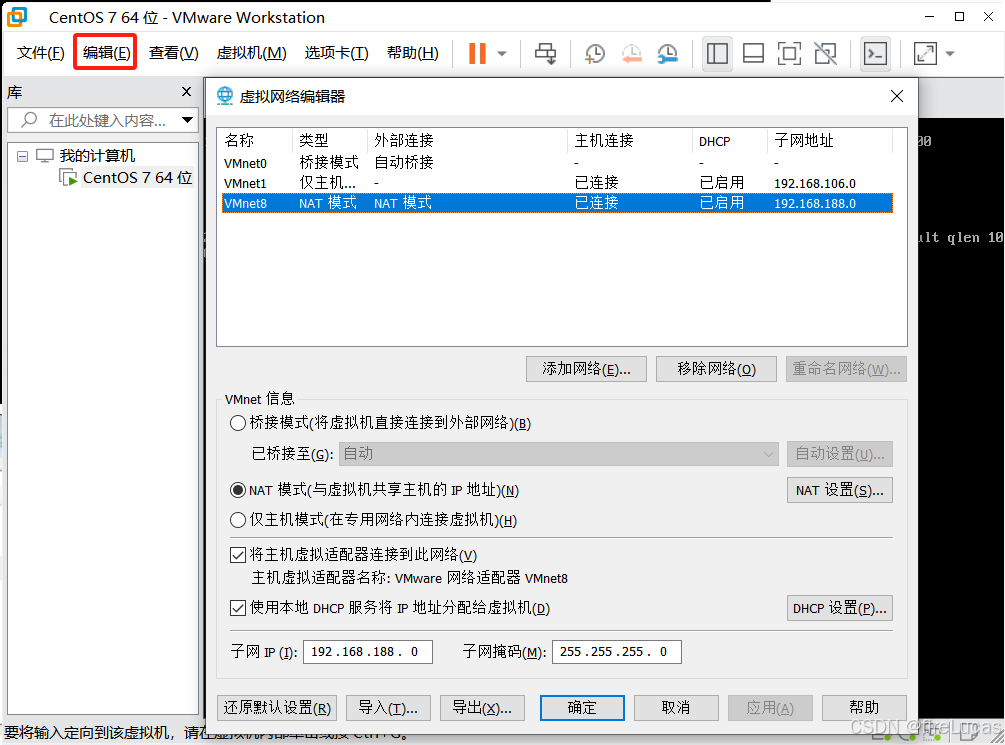
Task: Click the 外部连接 column header
Action: pos(467,140)
